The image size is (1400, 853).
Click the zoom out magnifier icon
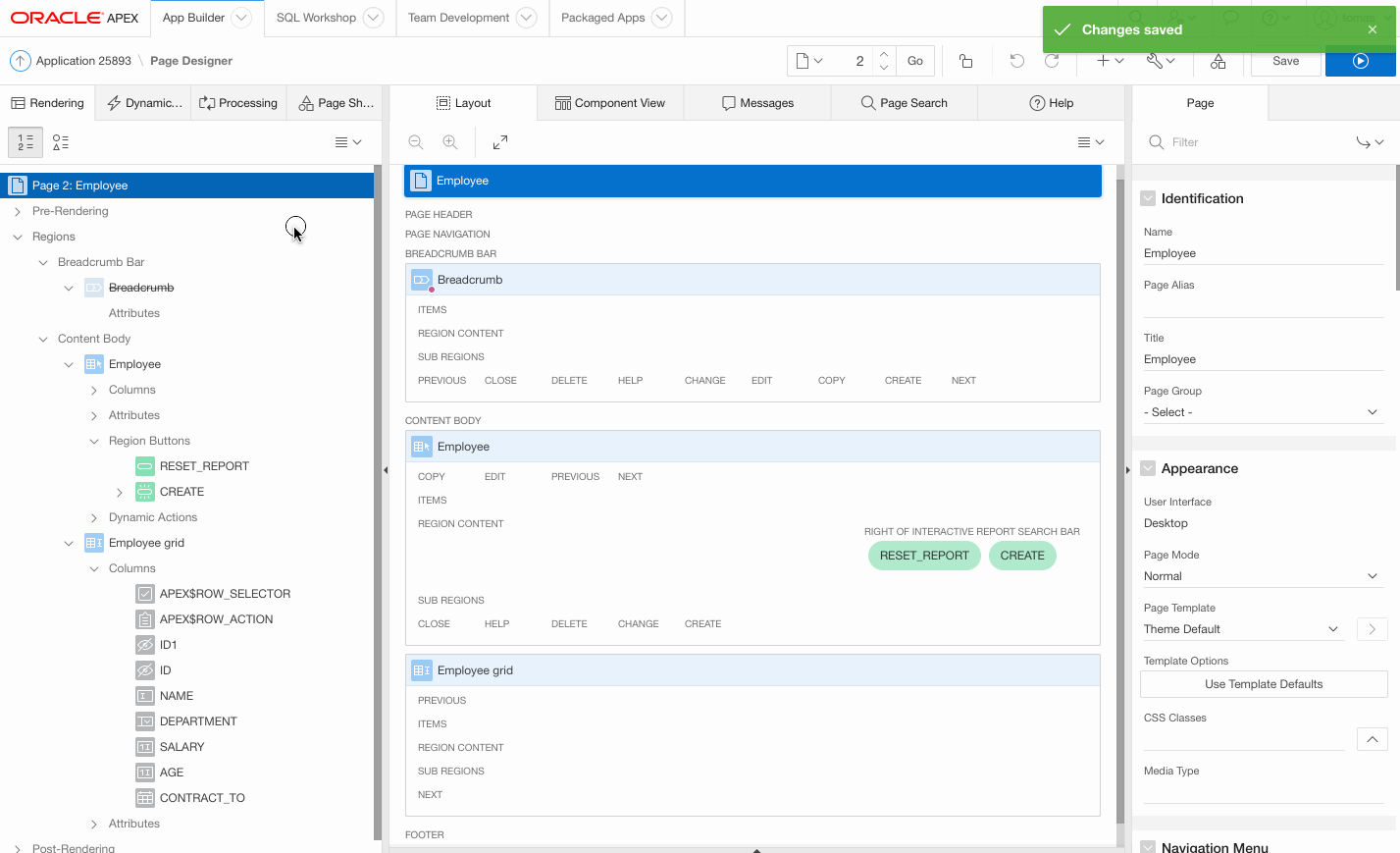[416, 142]
